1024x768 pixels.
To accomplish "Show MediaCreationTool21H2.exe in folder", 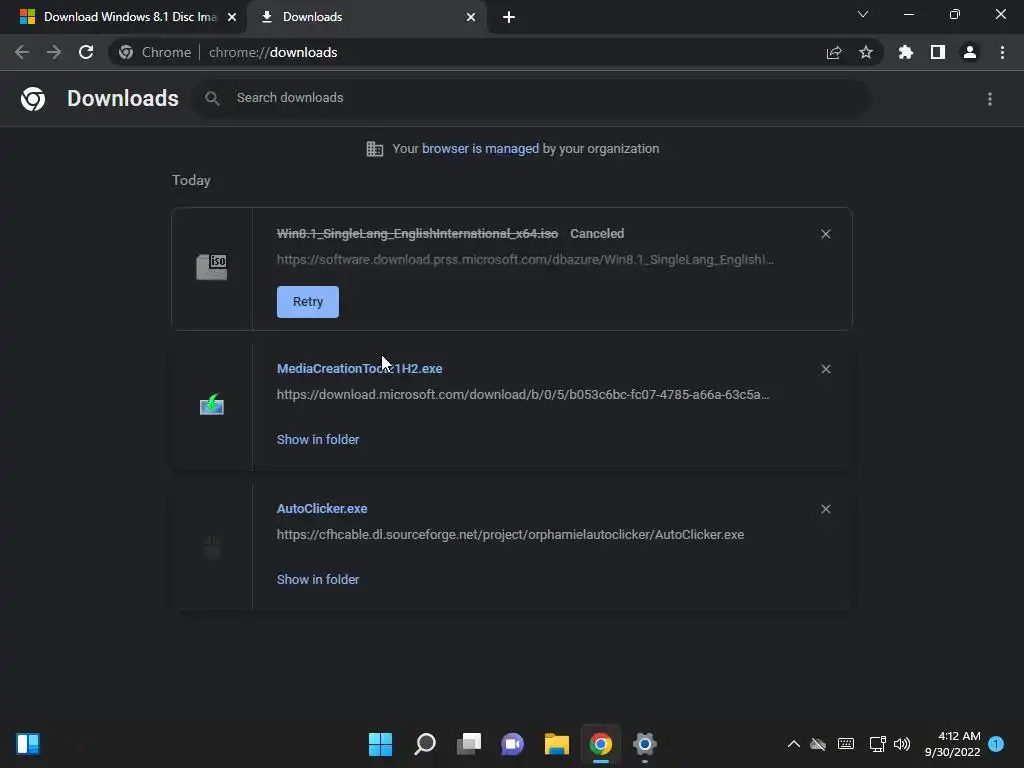I will [x=318, y=440].
